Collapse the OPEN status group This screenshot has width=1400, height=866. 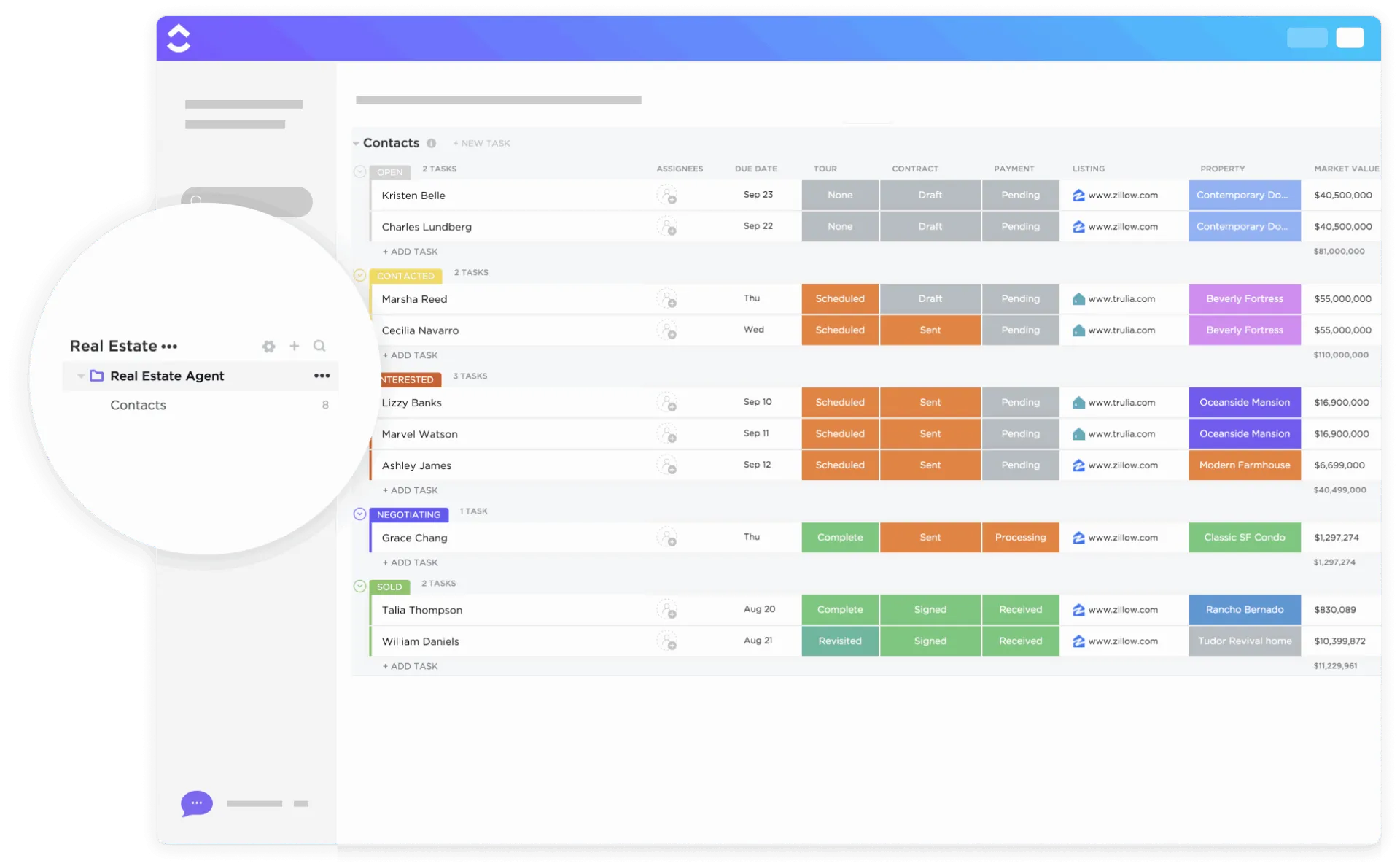click(359, 171)
